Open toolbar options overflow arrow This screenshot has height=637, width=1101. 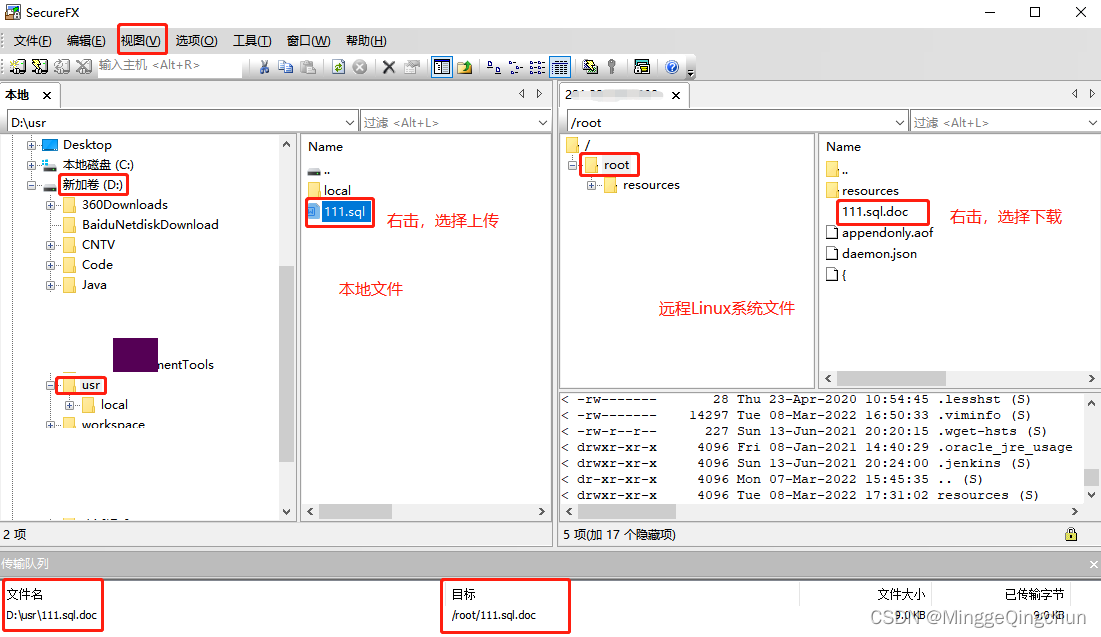coord(690,71)
